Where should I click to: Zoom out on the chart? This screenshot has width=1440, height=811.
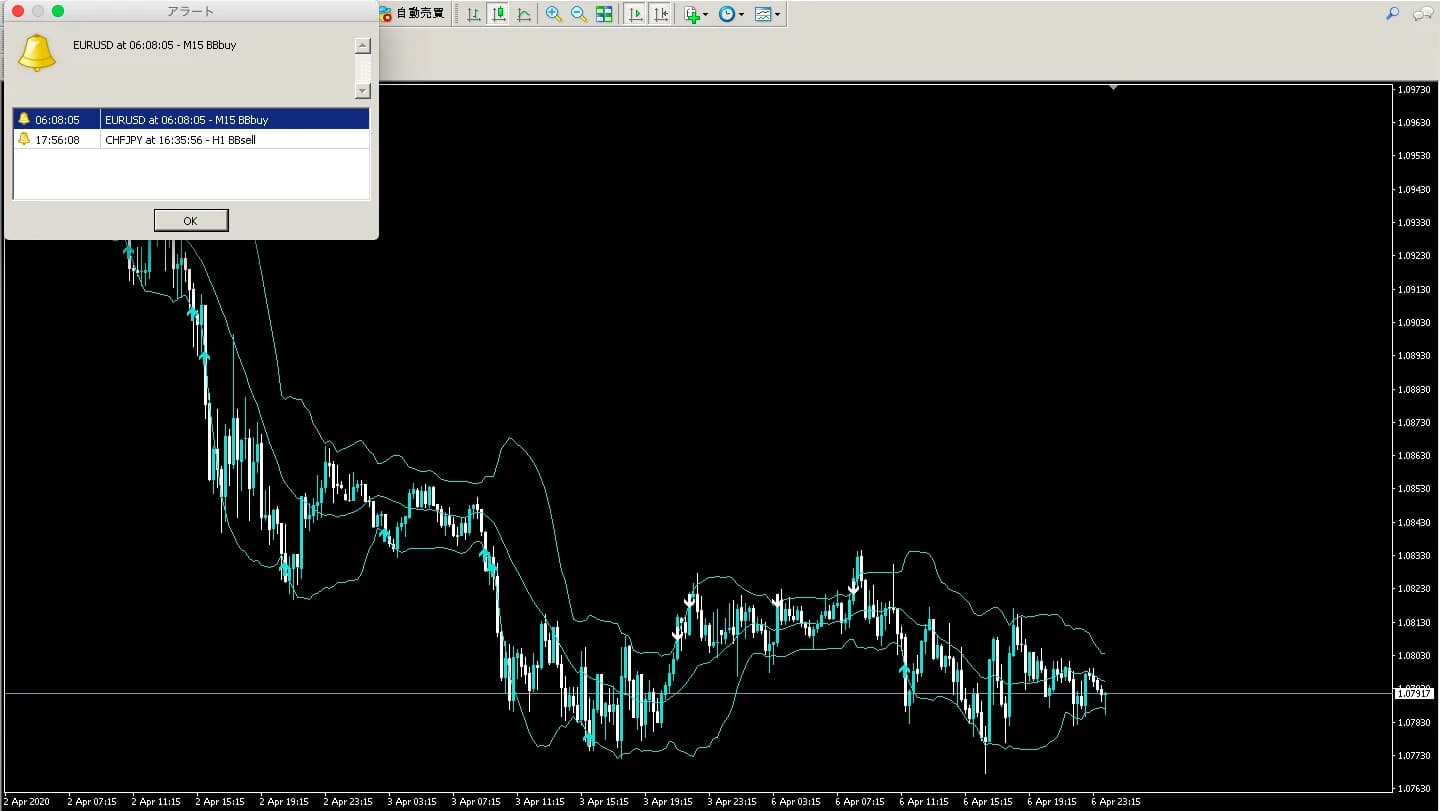point(578,14)
